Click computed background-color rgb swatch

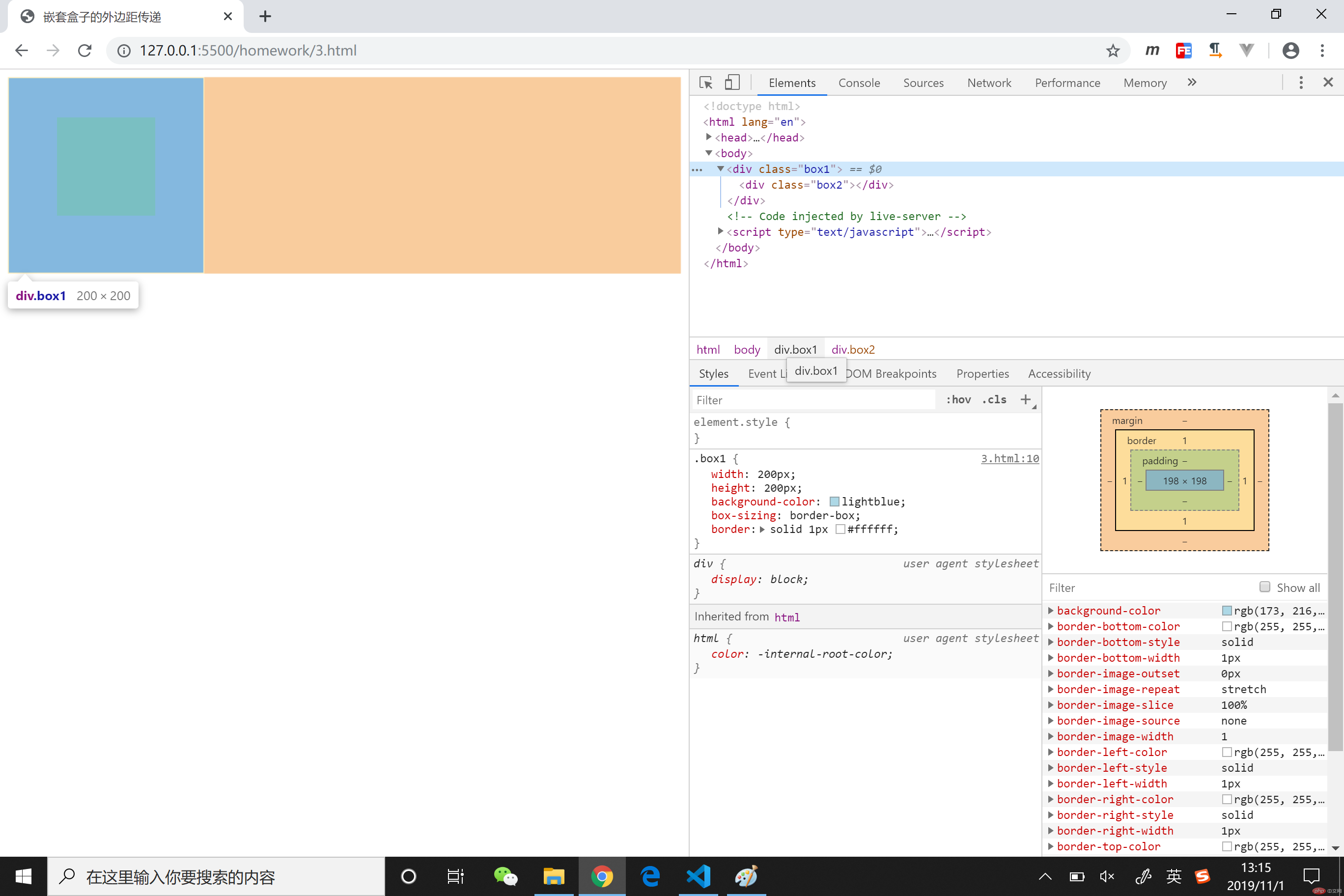pos(1226,610)
